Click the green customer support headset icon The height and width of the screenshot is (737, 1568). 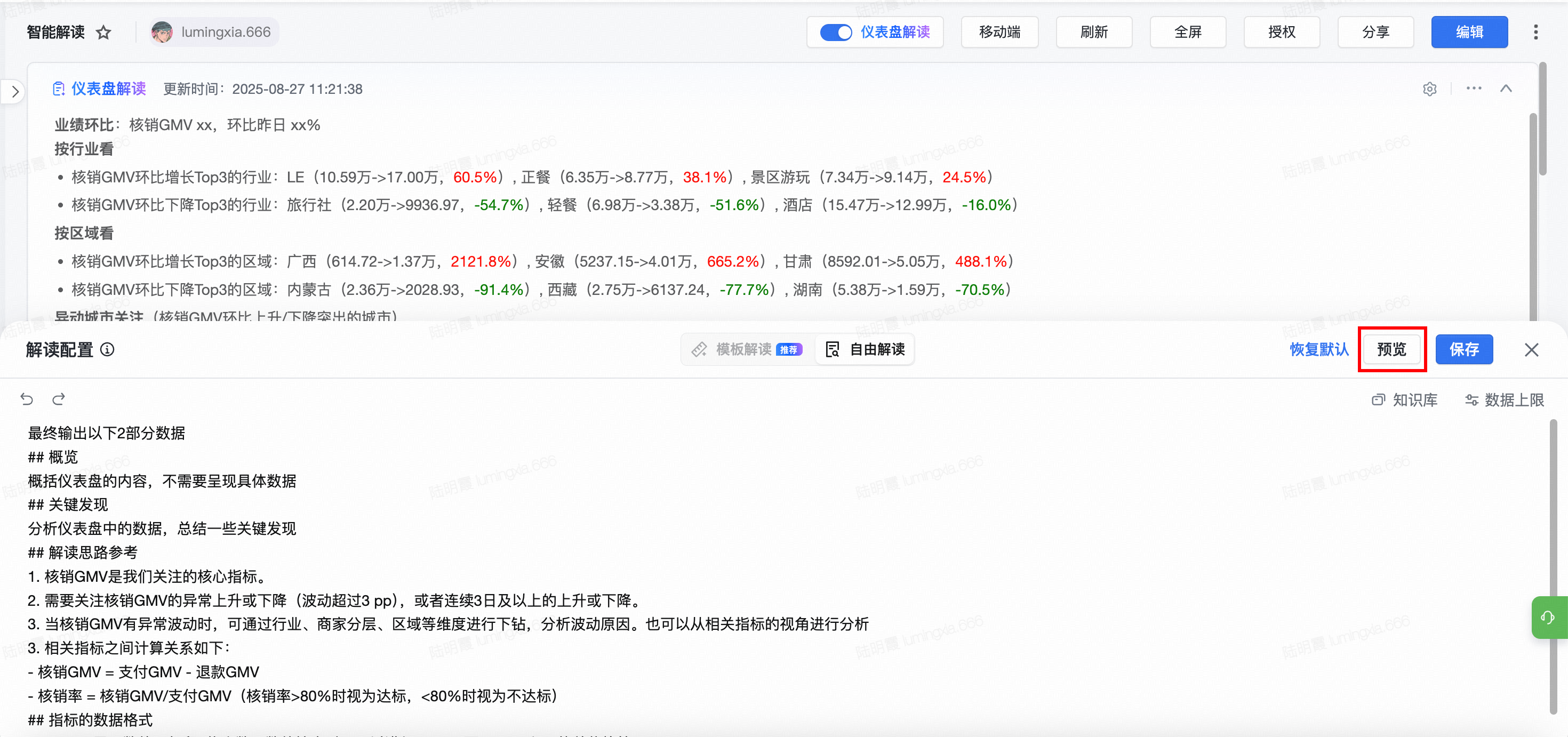point(1547,618)
